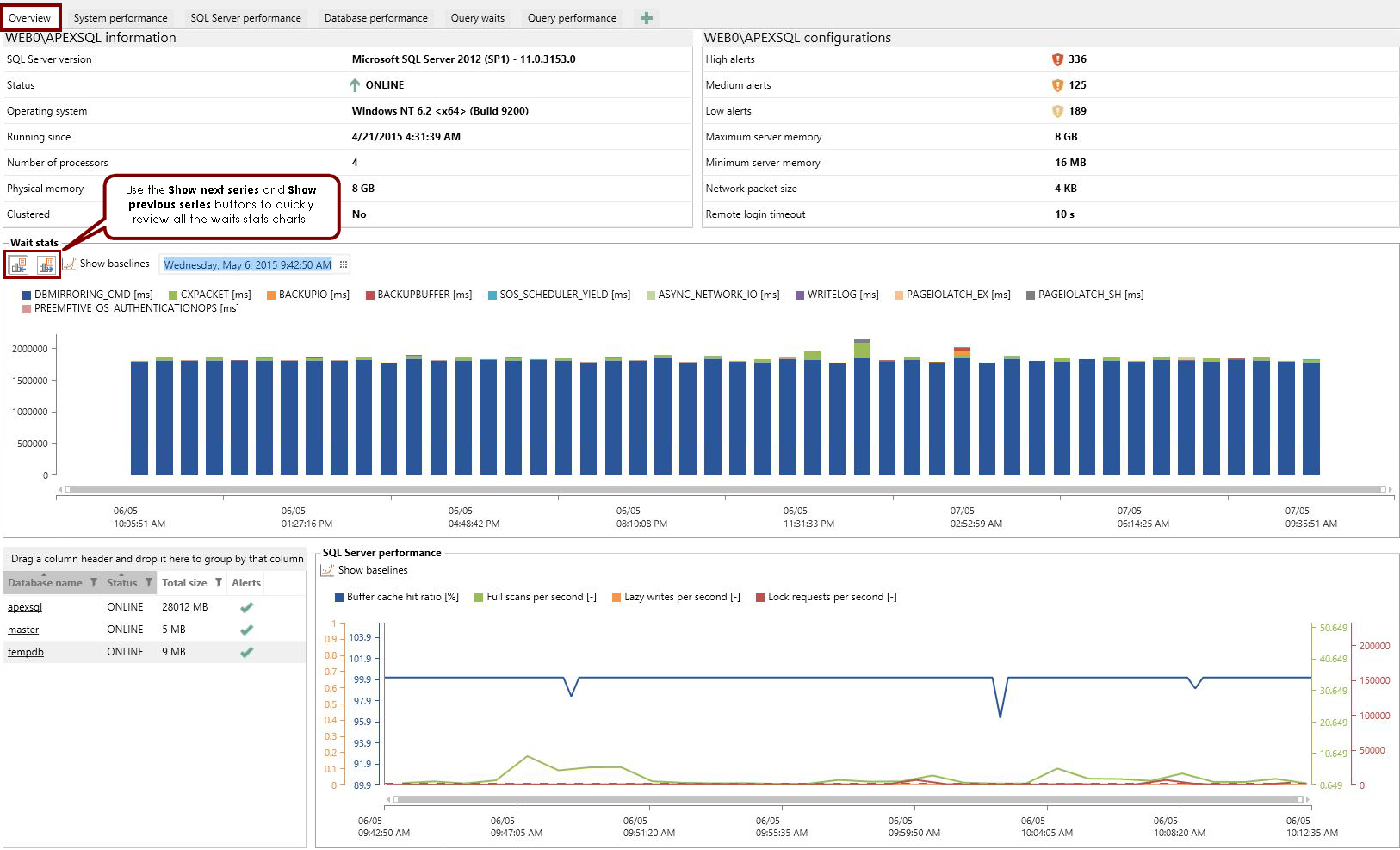
Task: Click the Remote login timeout 10 s value
Action: (1064, 214)
